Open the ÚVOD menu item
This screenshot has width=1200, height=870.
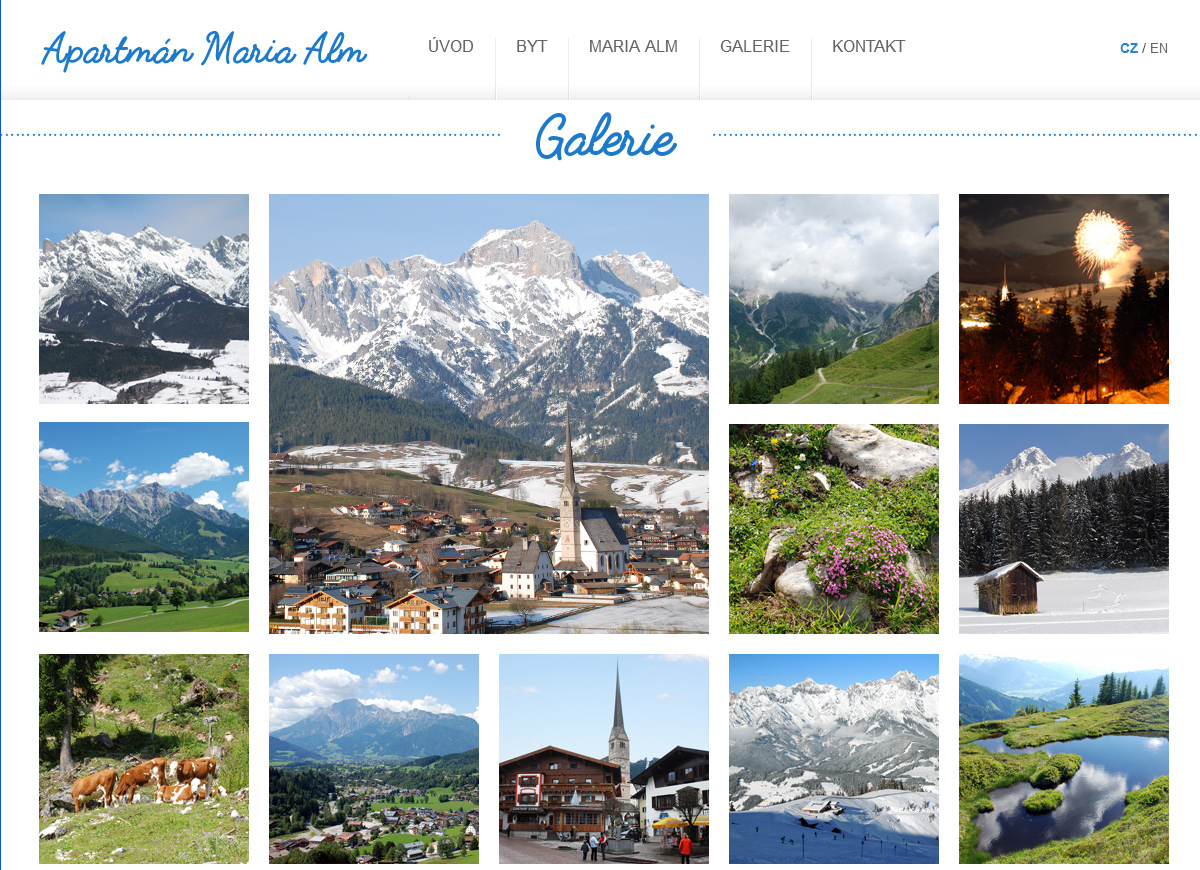pos(451,47)
